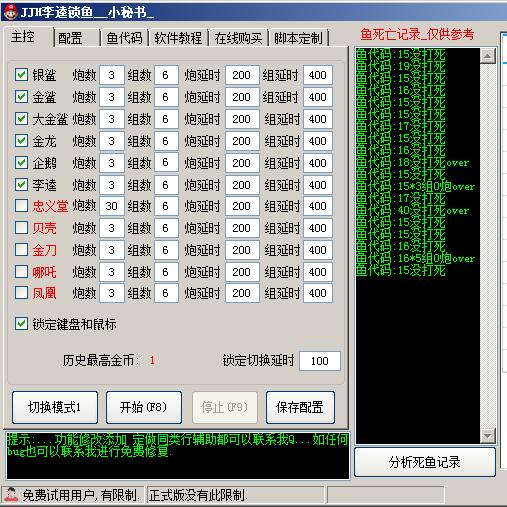Click 炮延时 field in 凤凰 row
507x507 pixels.
242,293
